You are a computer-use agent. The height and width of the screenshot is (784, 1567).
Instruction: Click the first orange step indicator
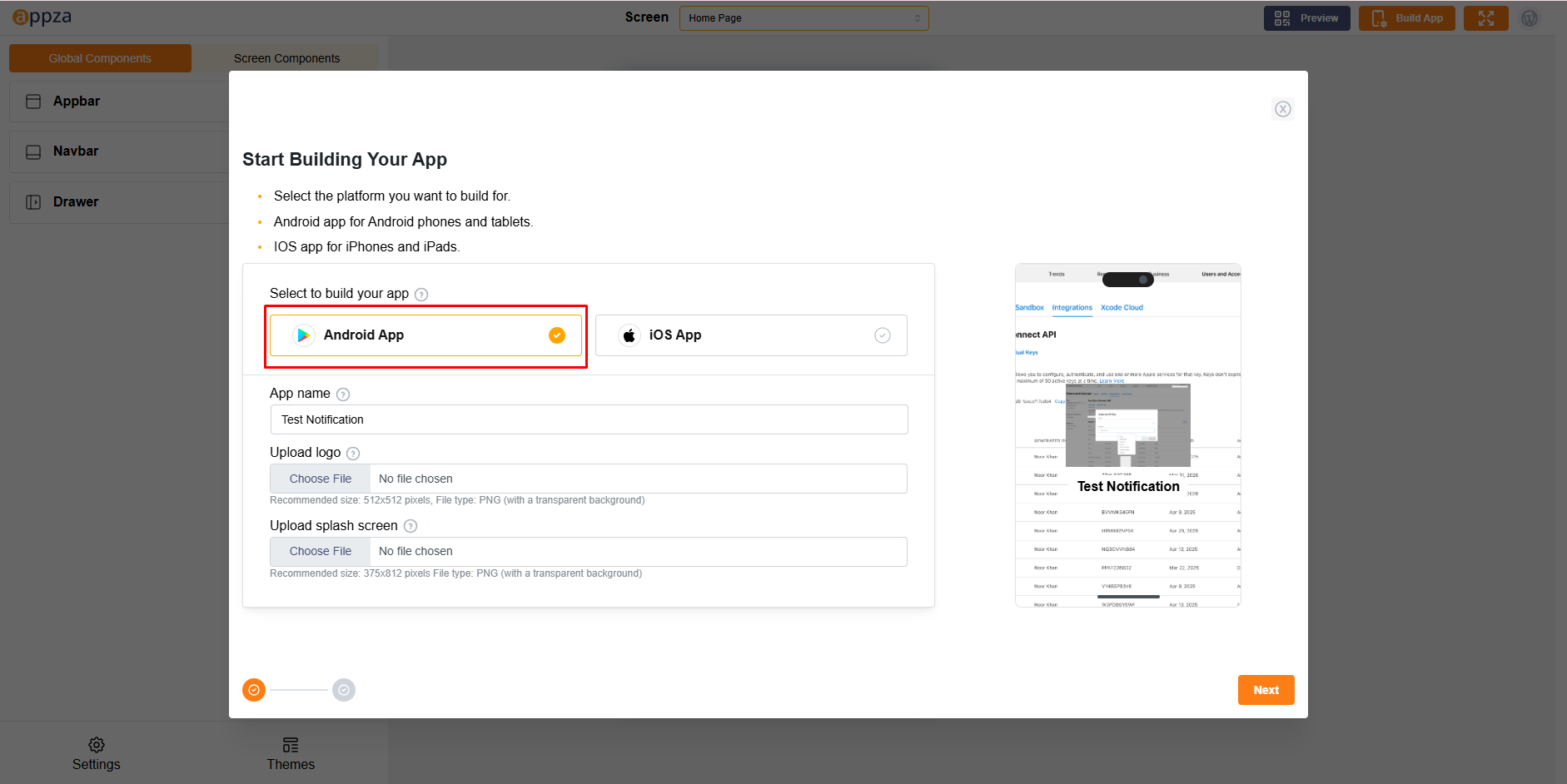[254, 690]
